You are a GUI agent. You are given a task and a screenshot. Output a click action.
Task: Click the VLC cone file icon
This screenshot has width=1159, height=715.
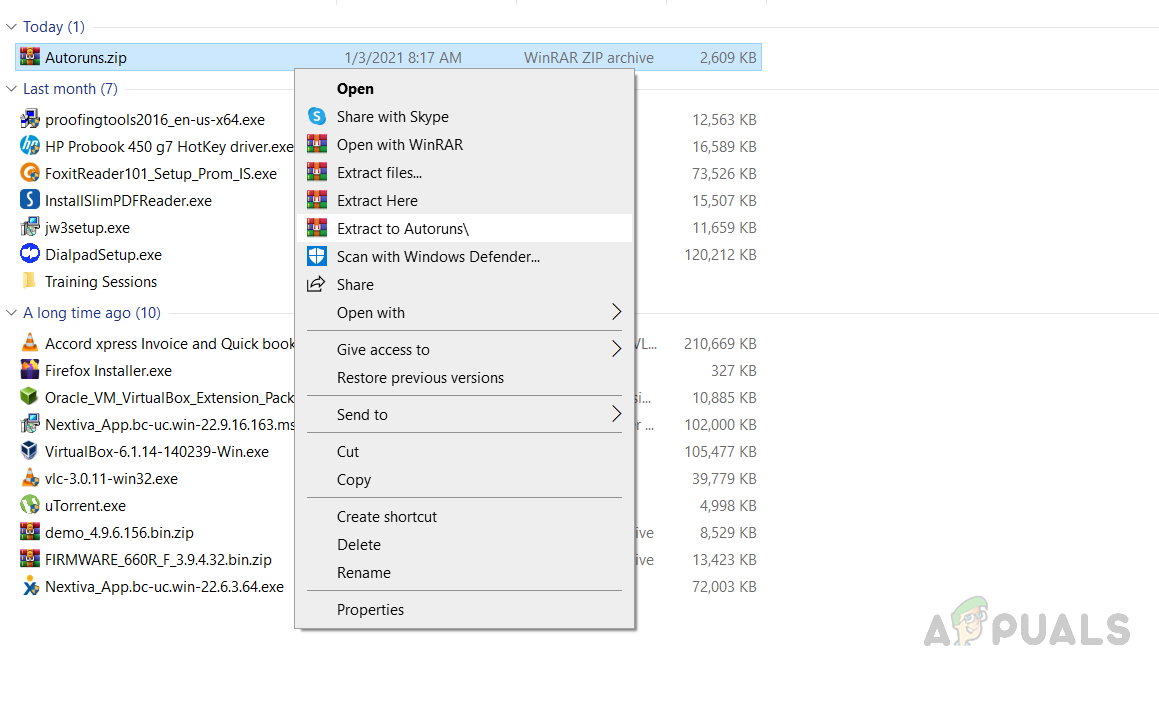point(30,479)
